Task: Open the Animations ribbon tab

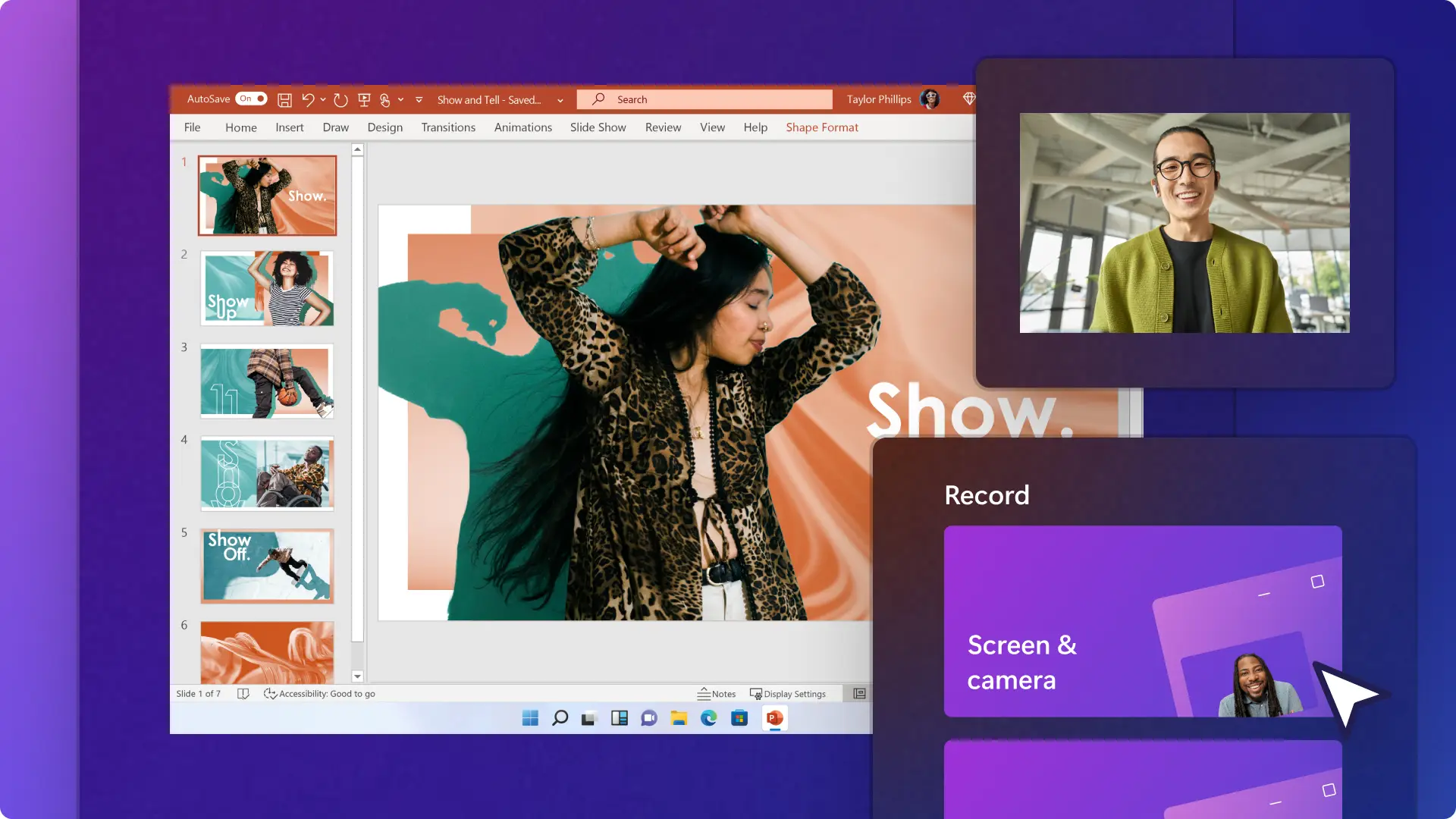Action: click(523, 127)
